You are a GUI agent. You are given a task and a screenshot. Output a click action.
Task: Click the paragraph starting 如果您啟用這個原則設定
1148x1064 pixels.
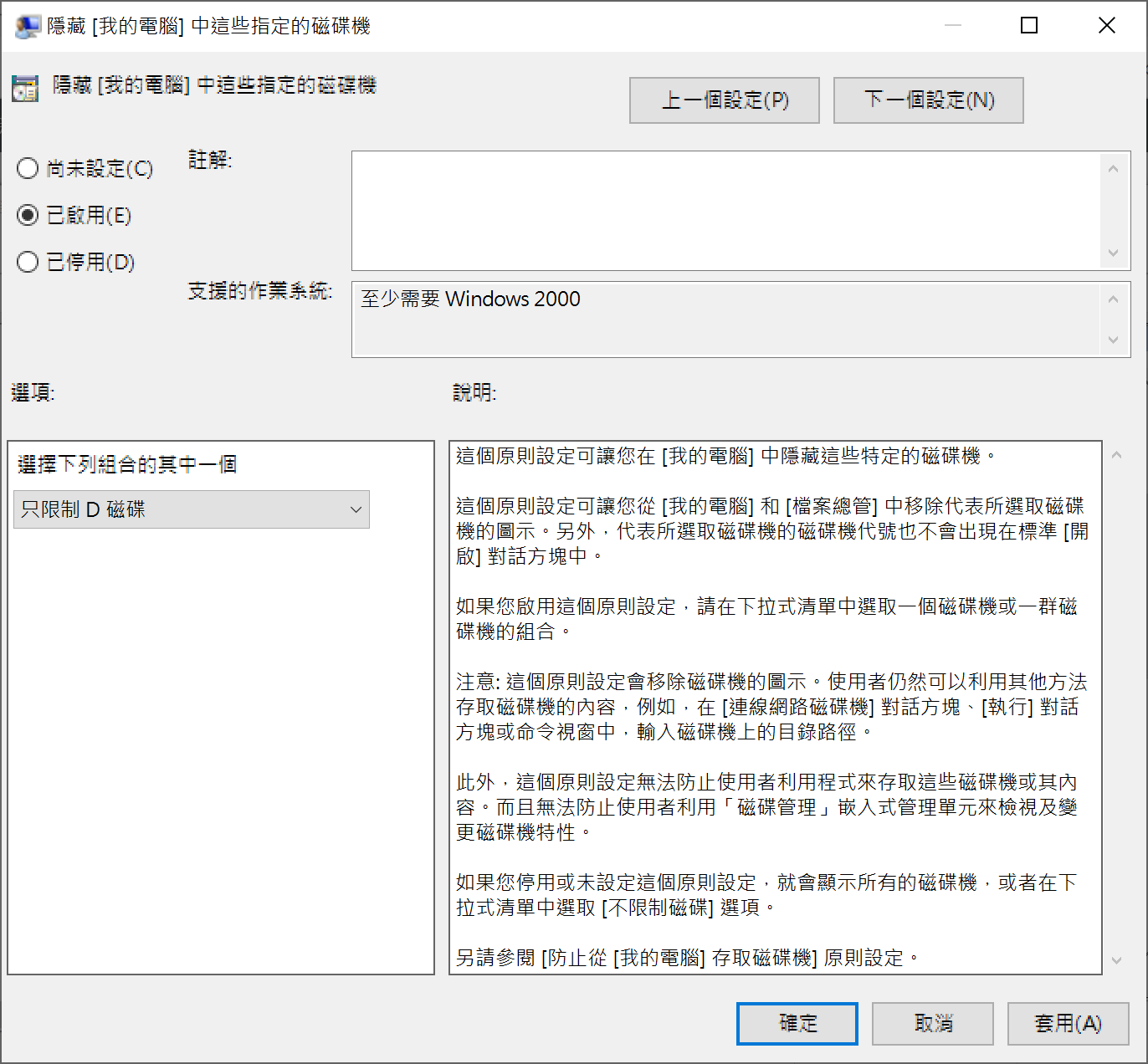[766, 619]
